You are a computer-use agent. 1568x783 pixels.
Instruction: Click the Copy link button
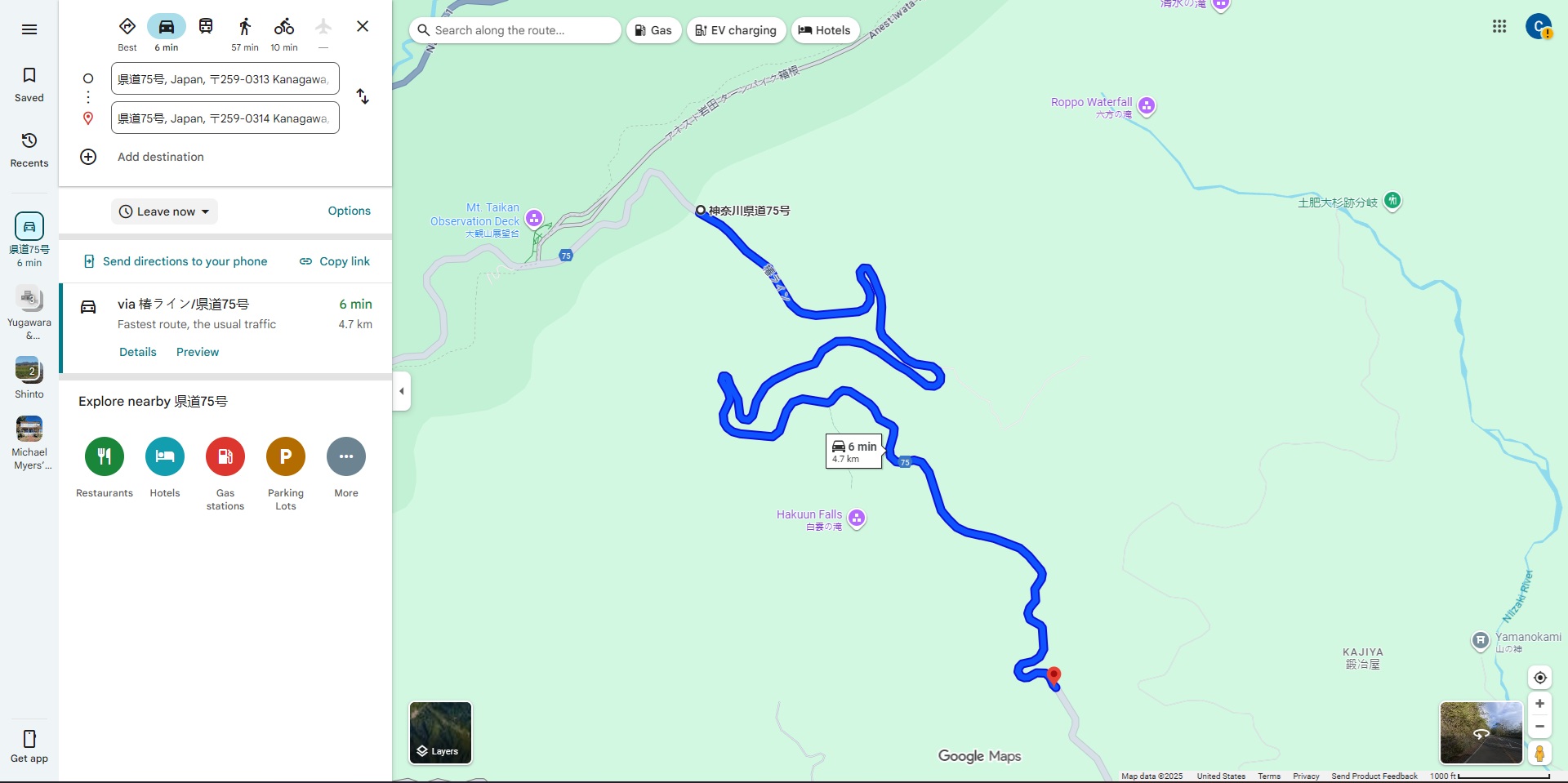tap(335, 261)
